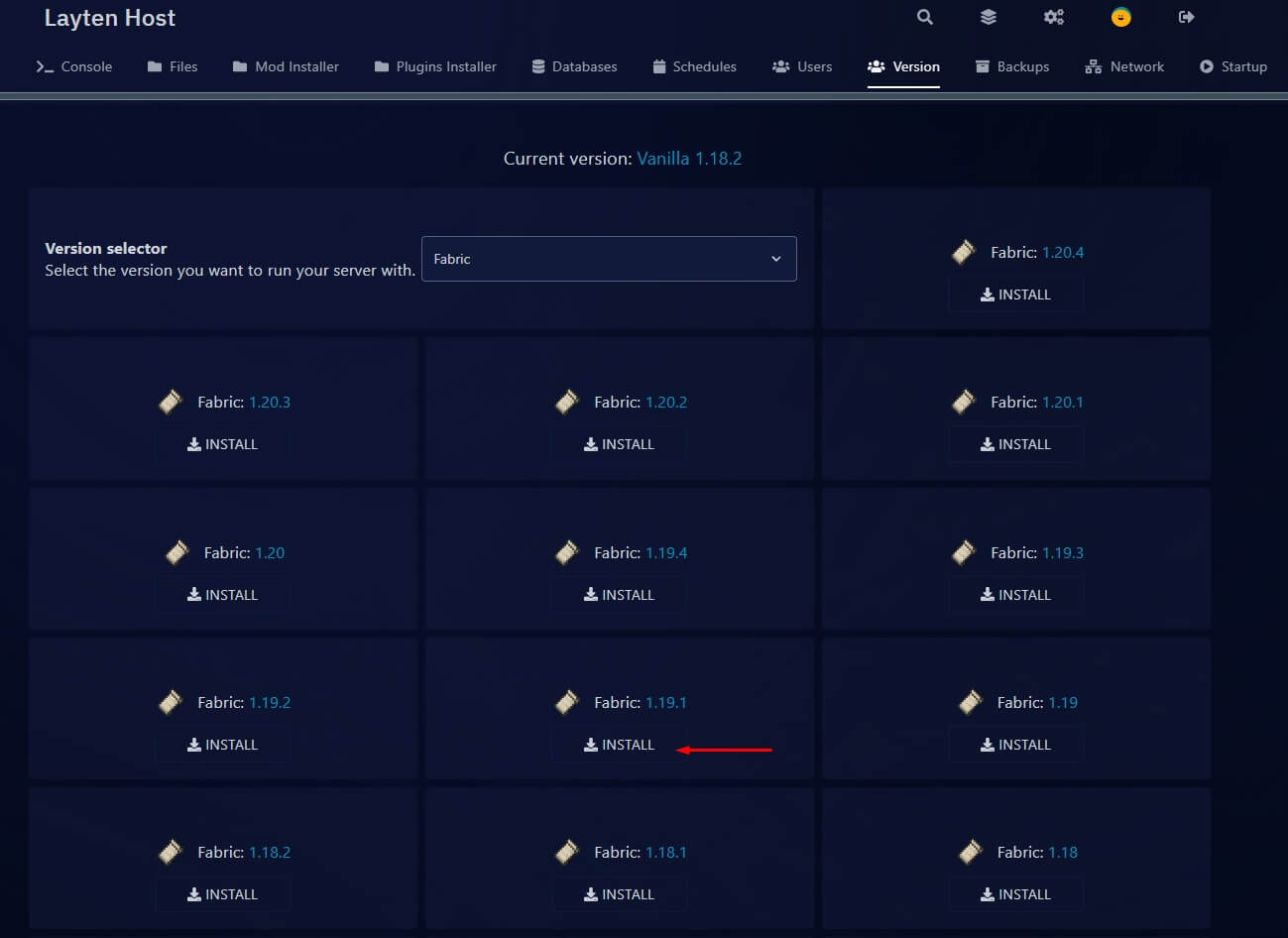The width and height of the screenshot is (1288, 938).
Task: Click the search magnifier icon in header
Action: coord(924,17)
